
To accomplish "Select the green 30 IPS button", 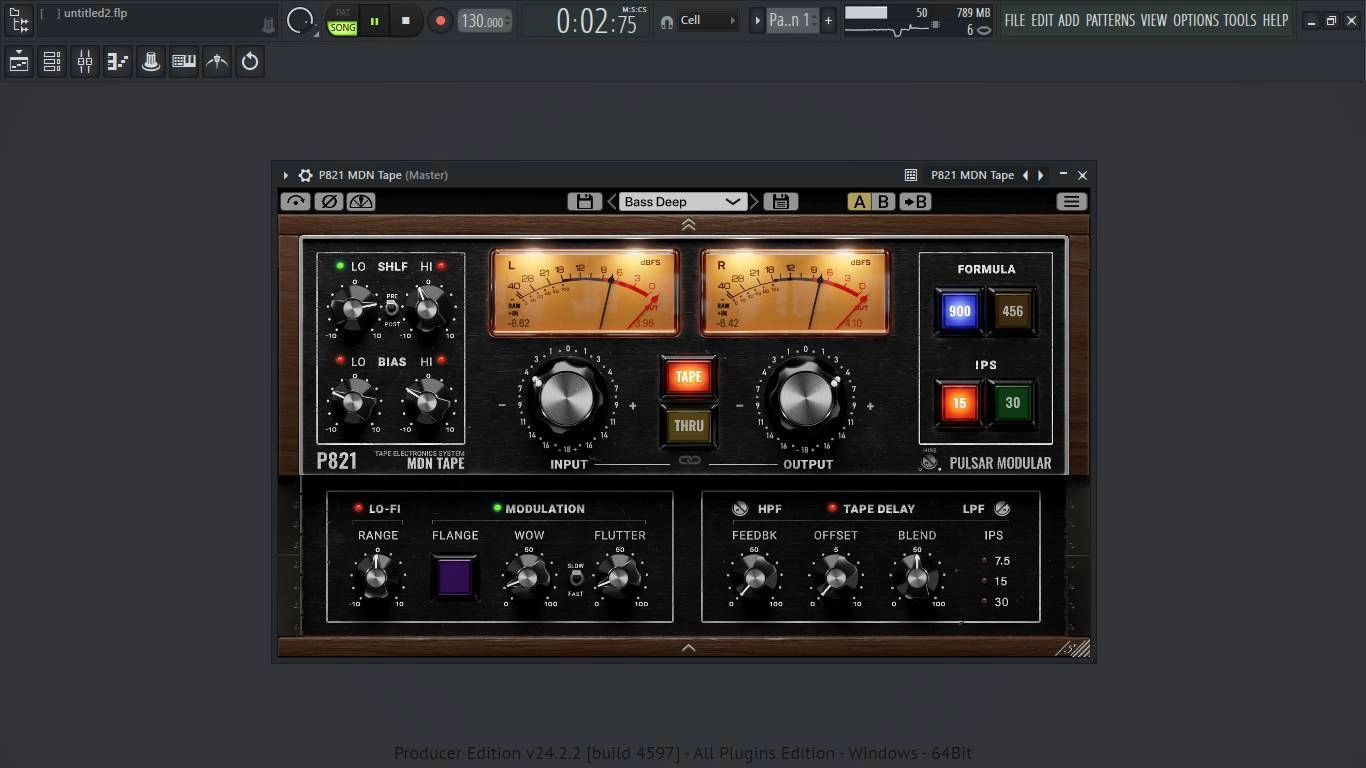I will (1012, 403).
